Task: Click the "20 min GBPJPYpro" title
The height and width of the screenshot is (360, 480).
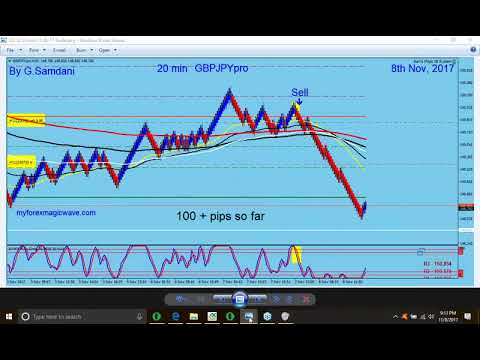Action: pyautogui.click(x=202, y=68)
